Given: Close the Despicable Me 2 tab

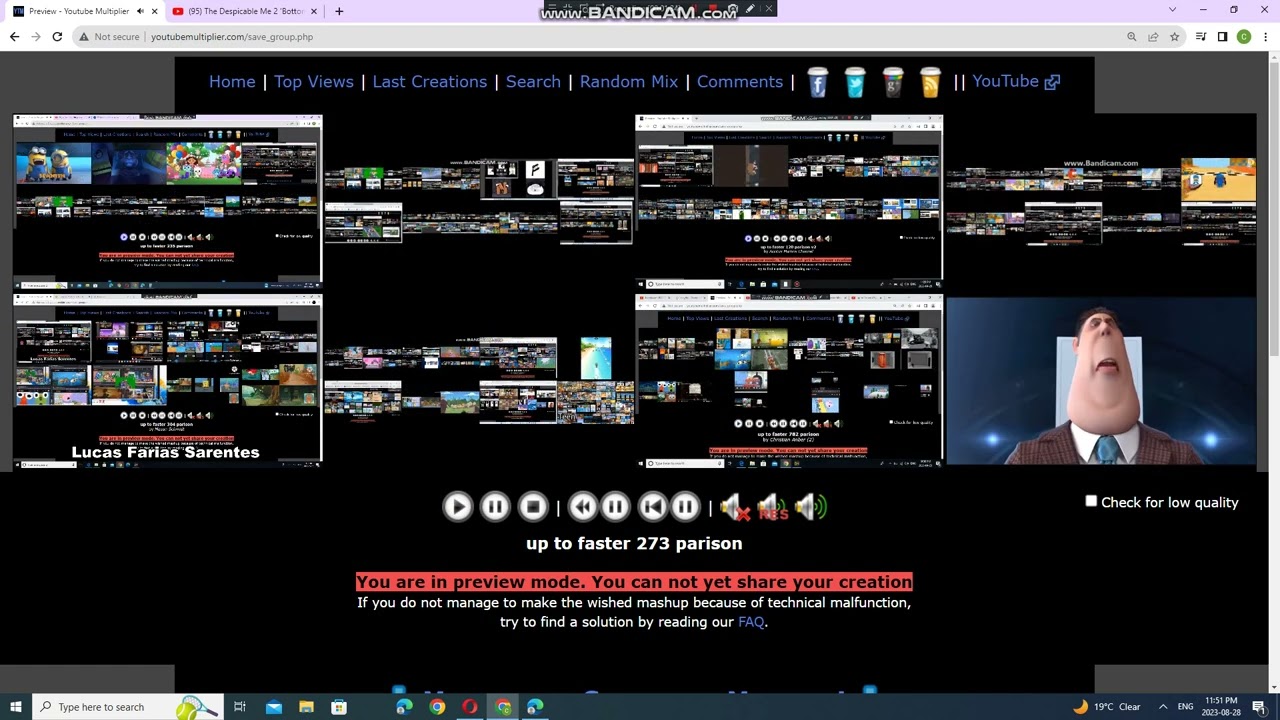Looking at the screenshot, I should point(314,11).
